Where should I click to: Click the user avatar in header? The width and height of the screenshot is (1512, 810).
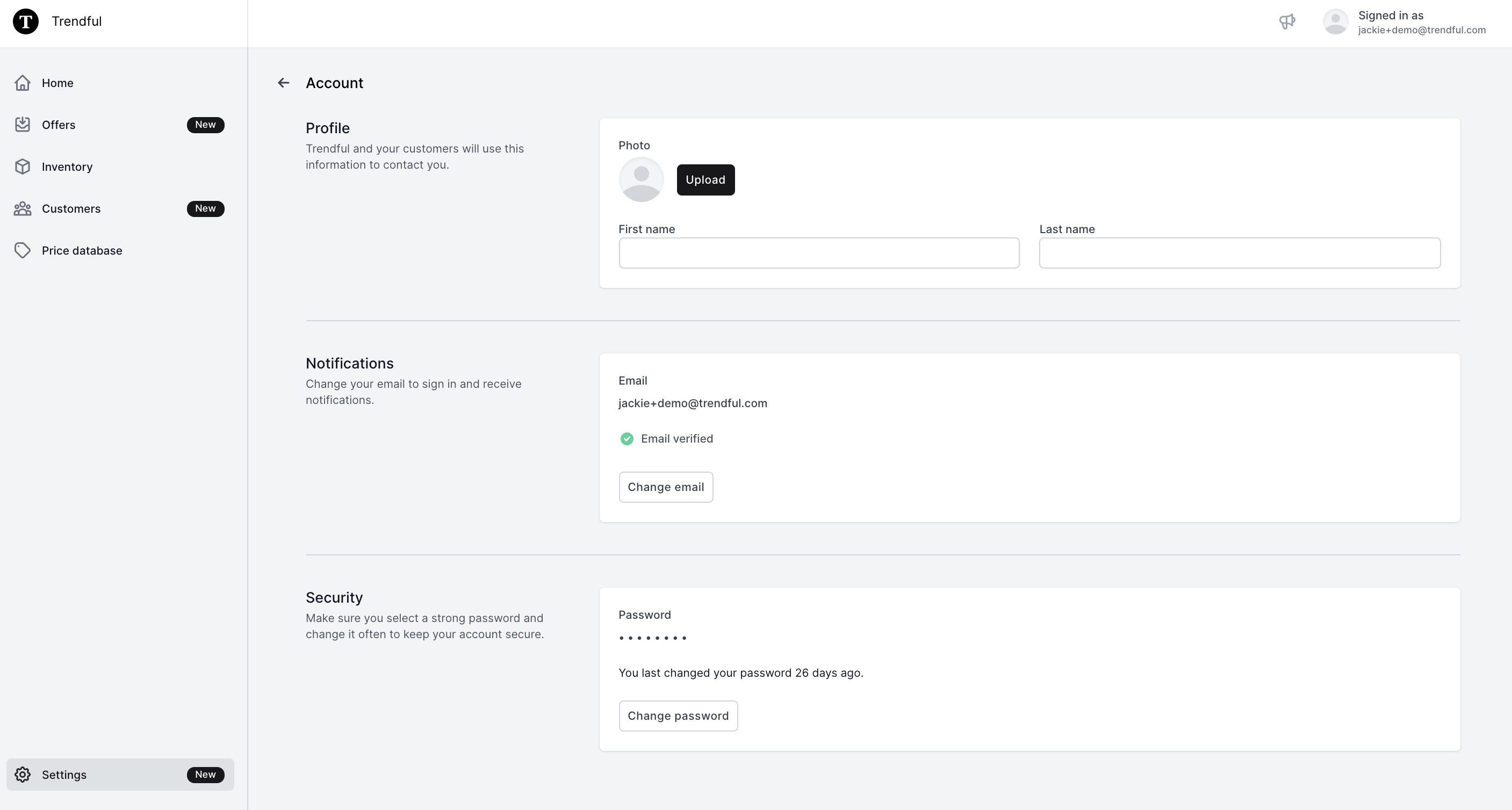[1335, 21]
